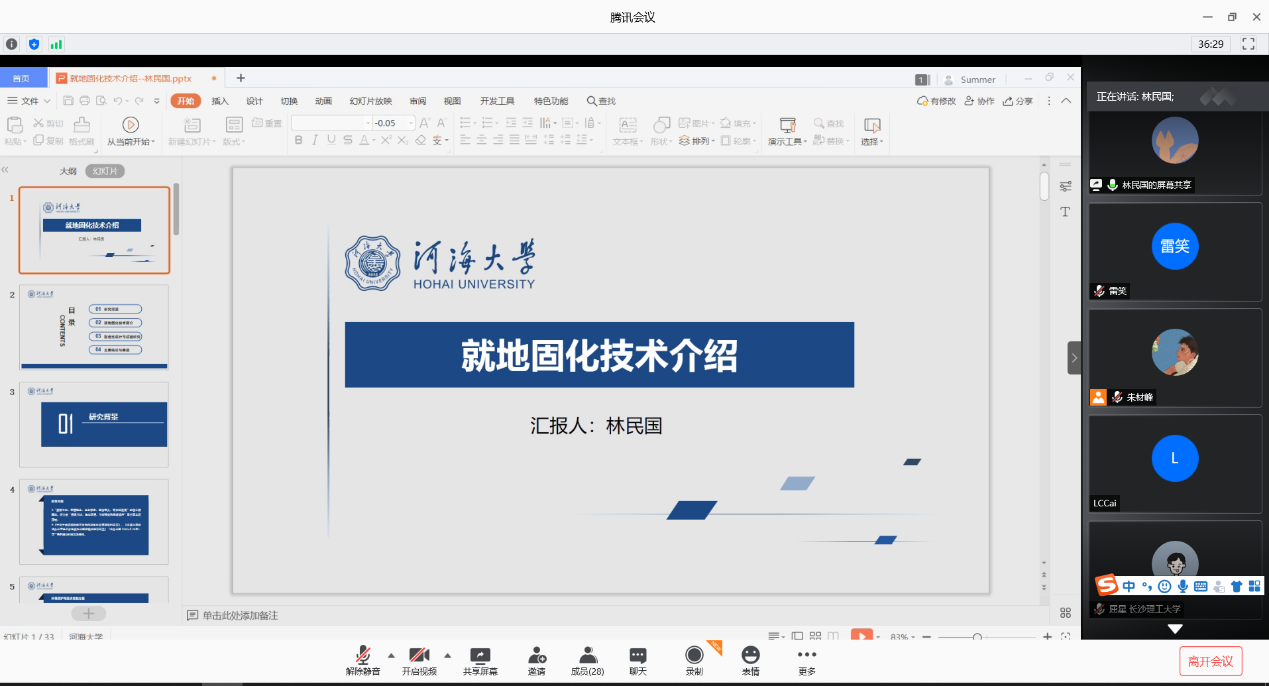This screenshot has width=1269, height=686.
Task: Click the 从当前开始 slideshow button
Action: [130, 131]
